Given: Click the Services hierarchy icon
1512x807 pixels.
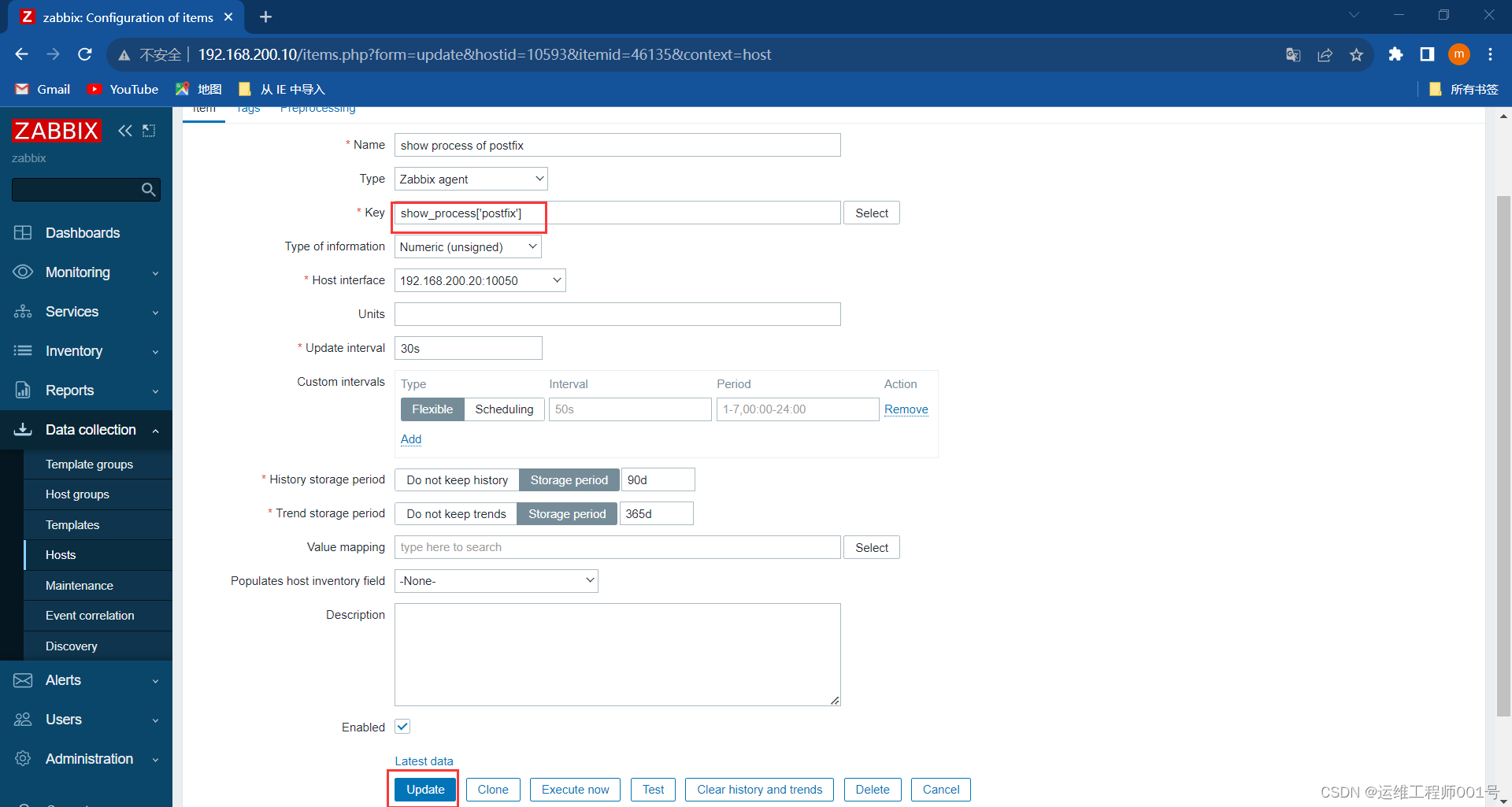Looking at the screenshot, I should click(x=23, y=312).
